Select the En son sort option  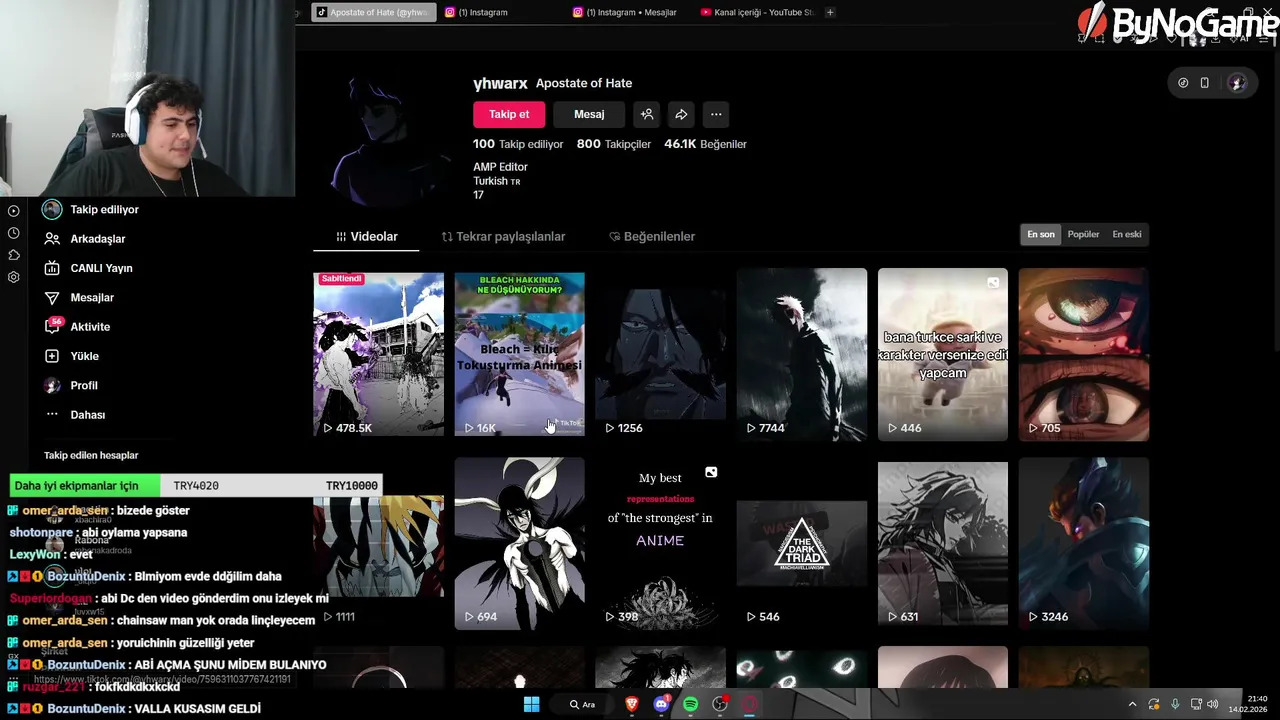tap(1040, 234)
